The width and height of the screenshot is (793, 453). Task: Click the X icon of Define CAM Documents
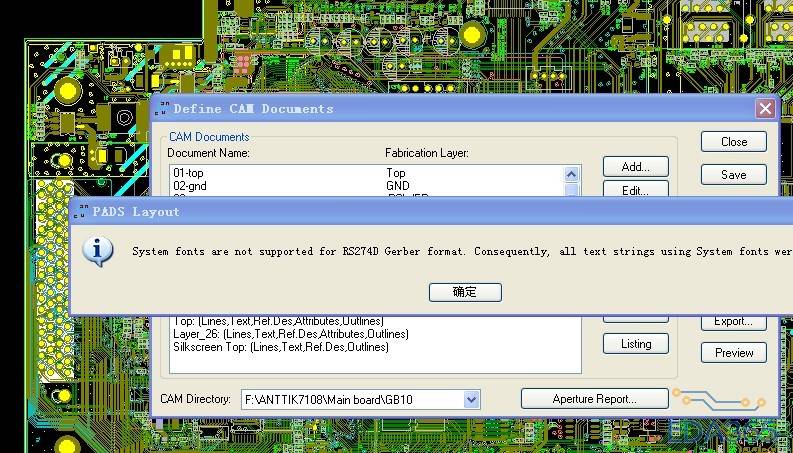(x=765, y=108)
